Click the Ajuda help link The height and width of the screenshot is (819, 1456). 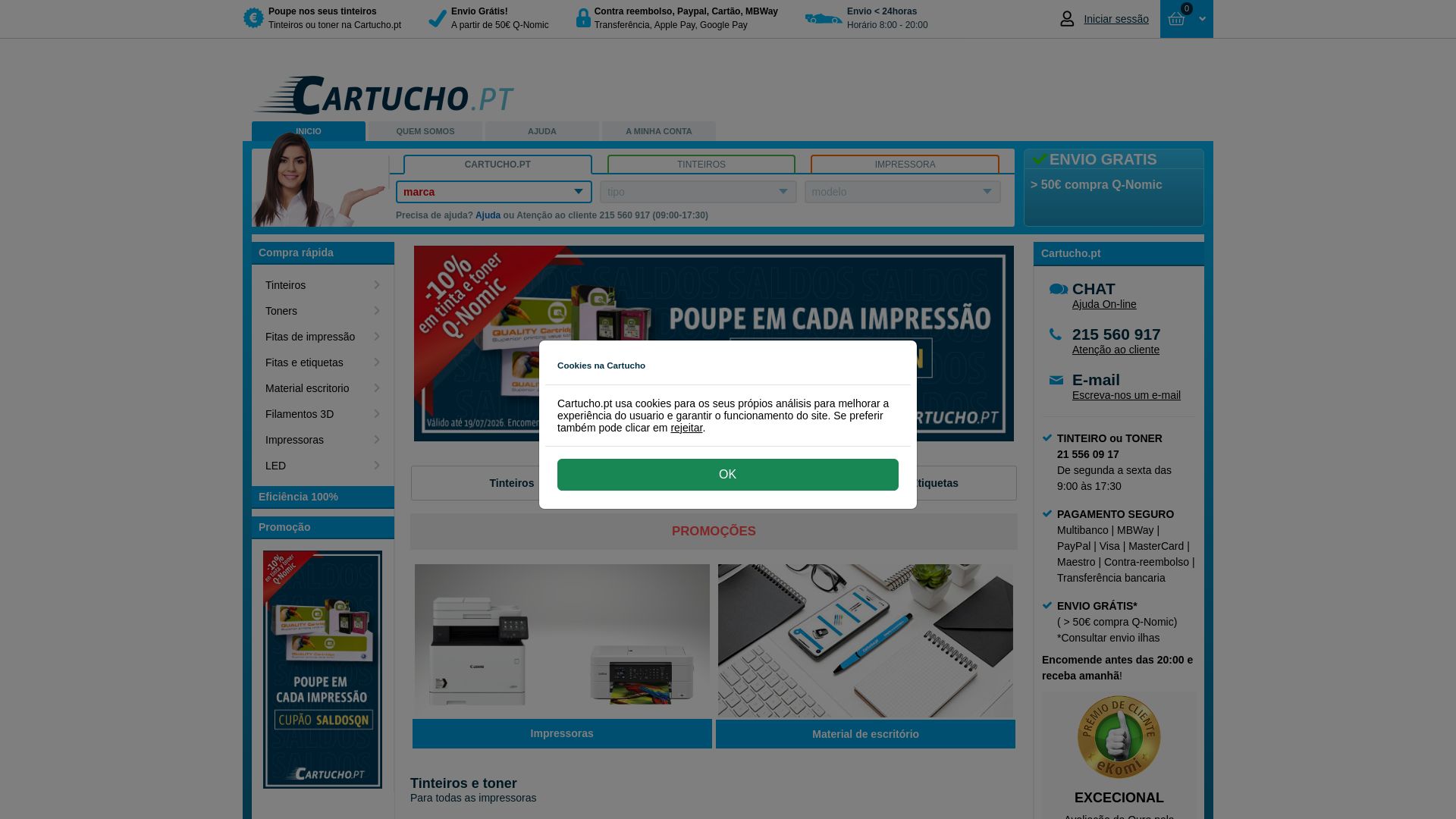(488, 215)
